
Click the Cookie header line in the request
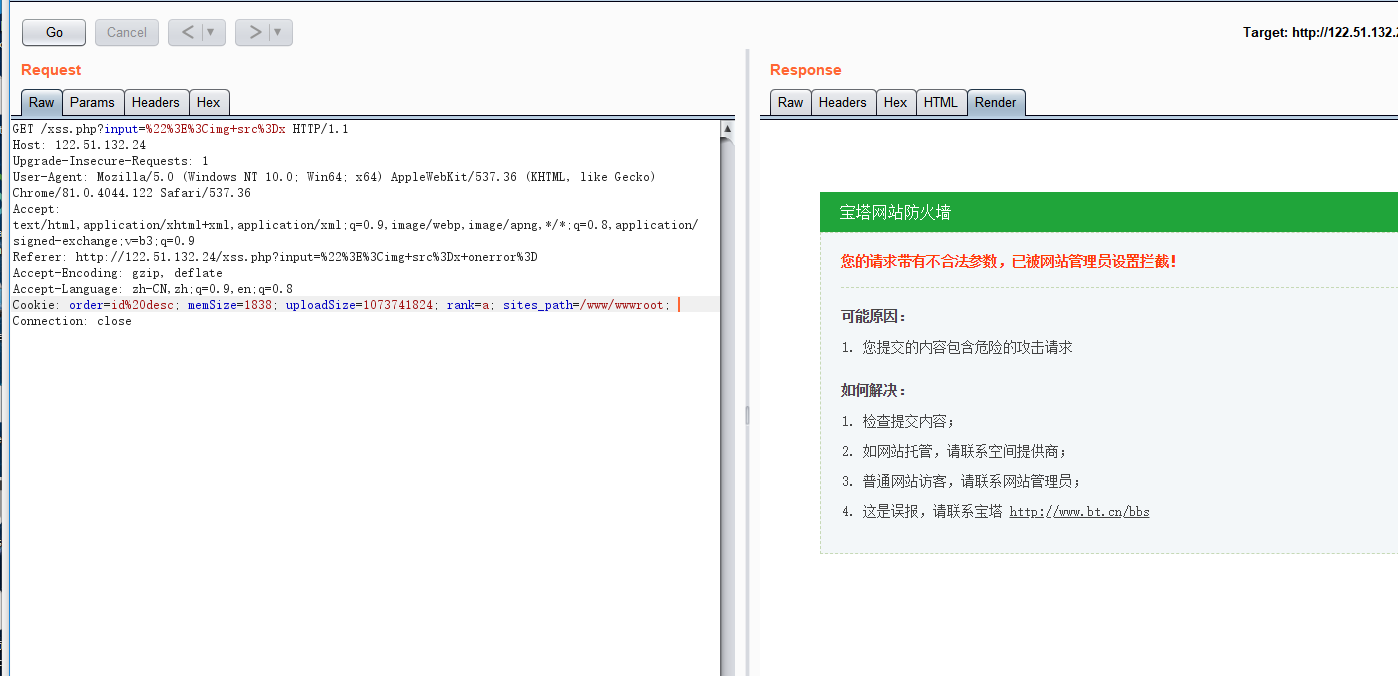(x=300, y=304)
